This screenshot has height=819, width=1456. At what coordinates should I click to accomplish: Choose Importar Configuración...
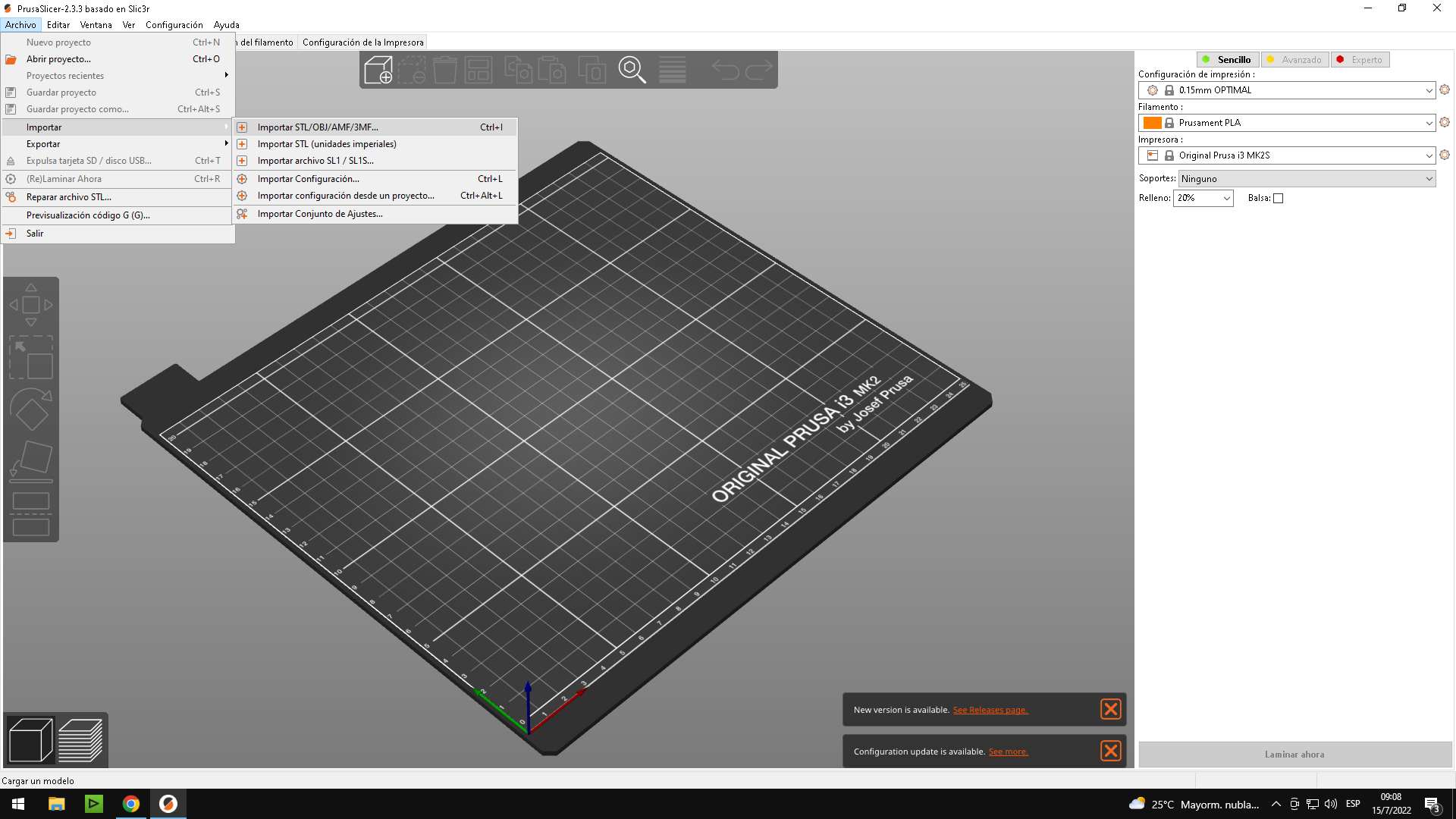coord(375,179)
